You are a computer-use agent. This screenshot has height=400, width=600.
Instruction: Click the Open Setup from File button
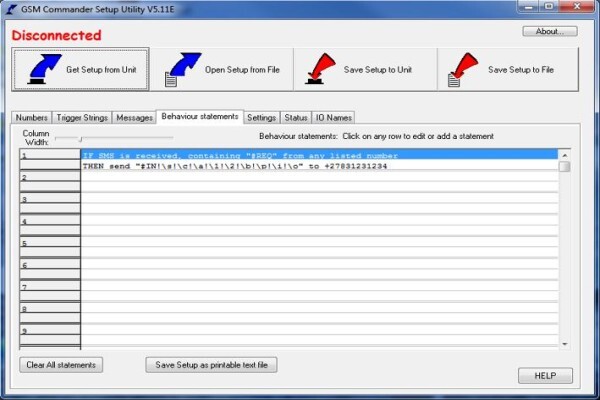click(x=222, y=69)
